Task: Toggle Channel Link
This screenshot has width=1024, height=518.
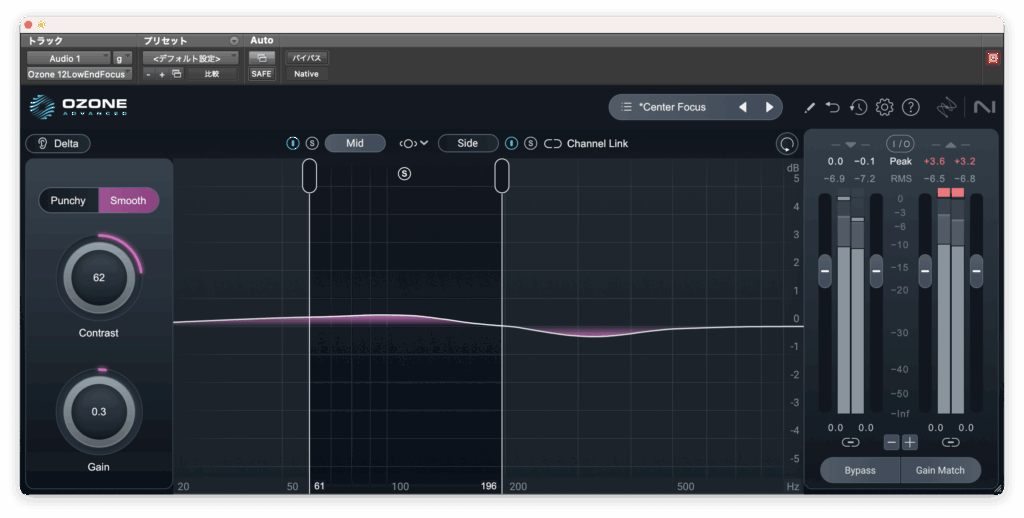Action: (x=586, y=143)
